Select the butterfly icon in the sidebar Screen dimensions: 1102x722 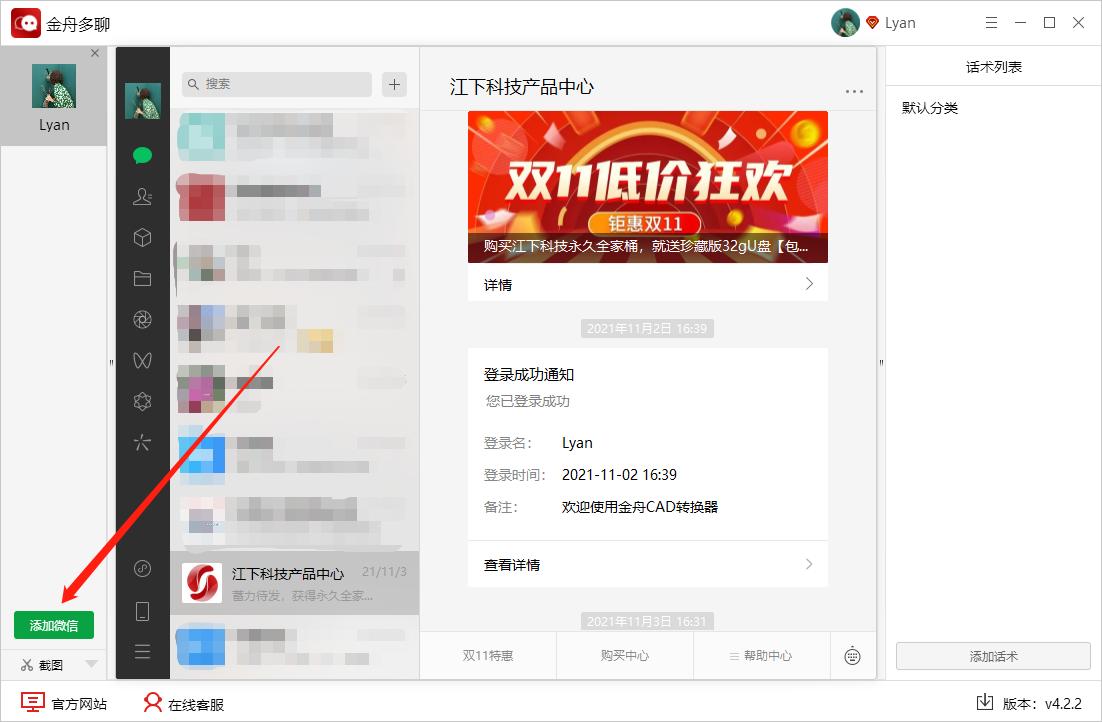tap(142, 359)
